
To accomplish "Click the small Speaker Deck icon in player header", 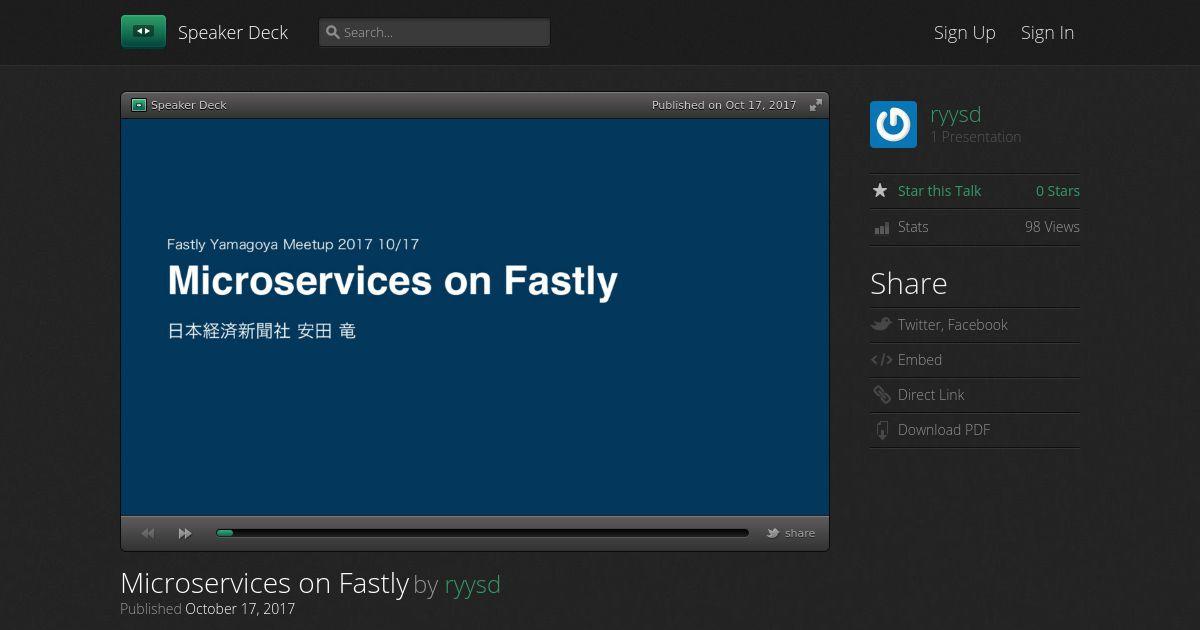I will pyautogui.click(x=139, y=105).
